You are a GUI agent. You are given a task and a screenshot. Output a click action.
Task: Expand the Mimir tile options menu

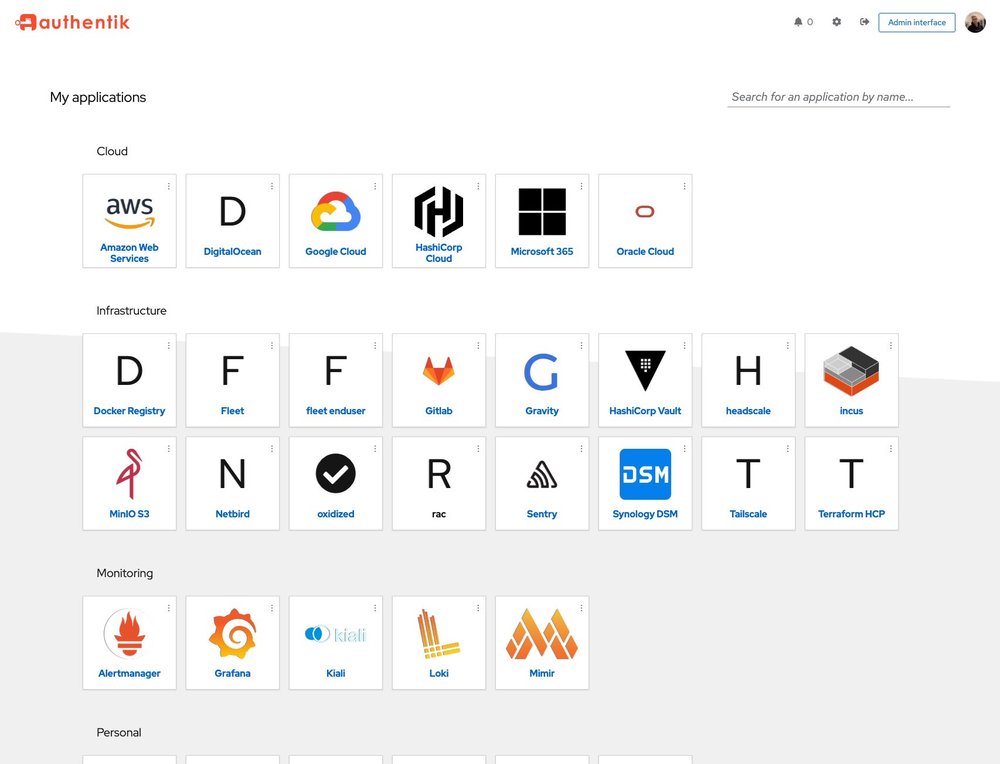click(582, 608)
